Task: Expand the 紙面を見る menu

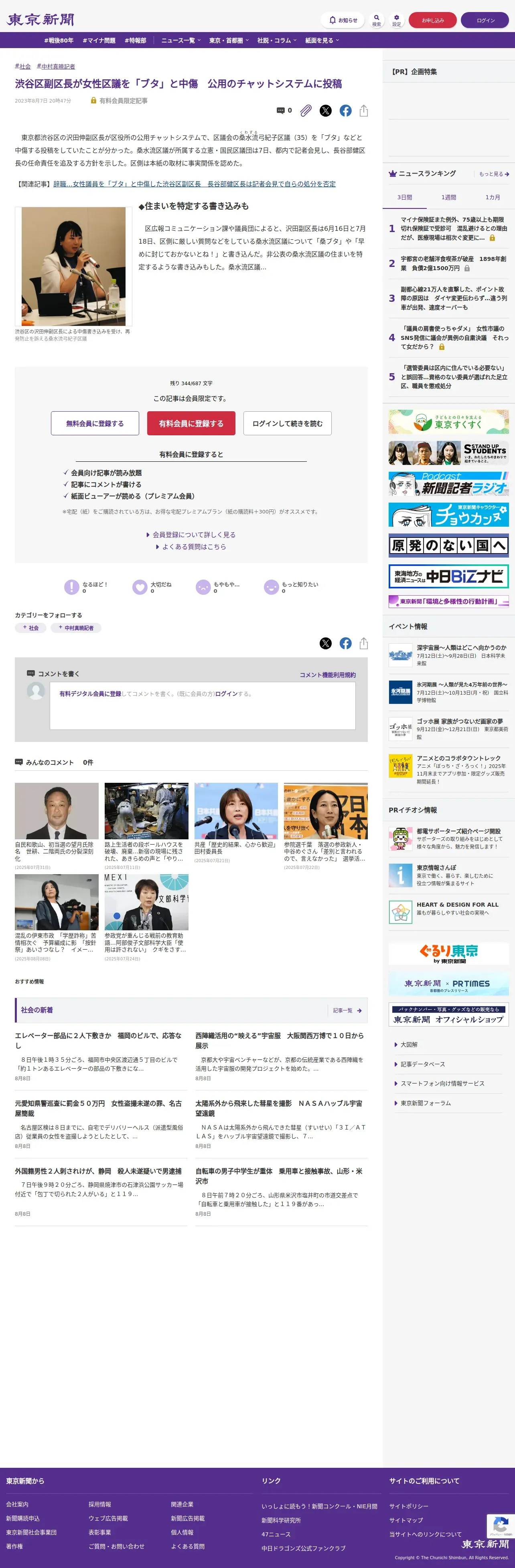Action: (322, 41)
